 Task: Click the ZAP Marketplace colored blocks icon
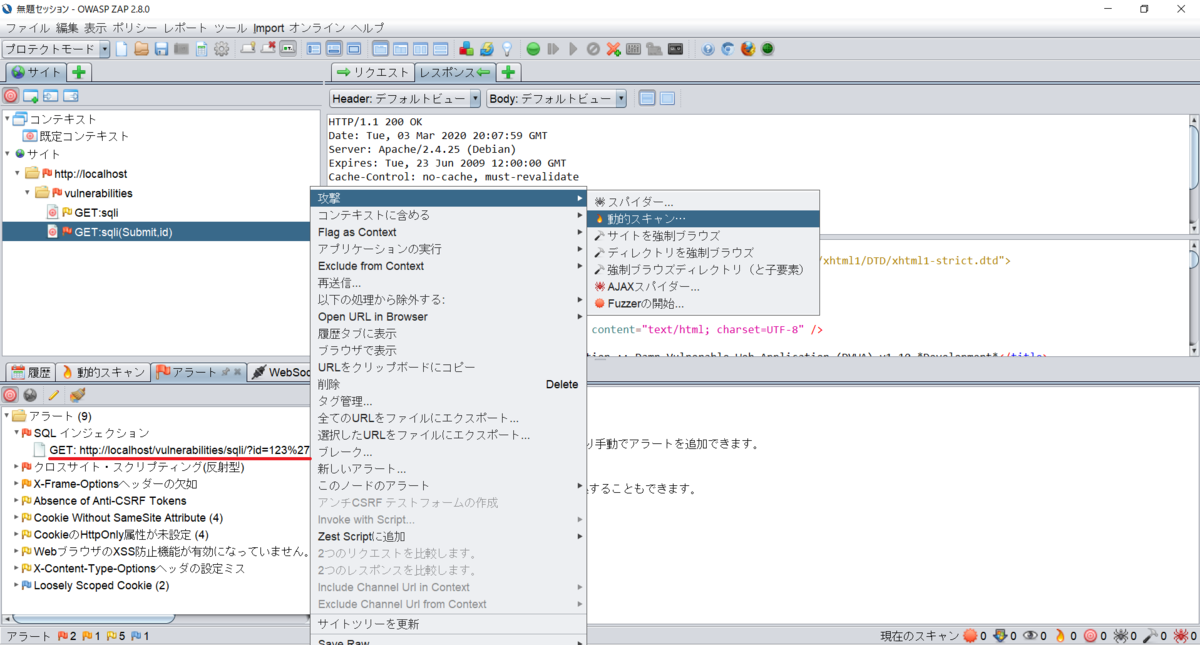[x=467, y=48]
